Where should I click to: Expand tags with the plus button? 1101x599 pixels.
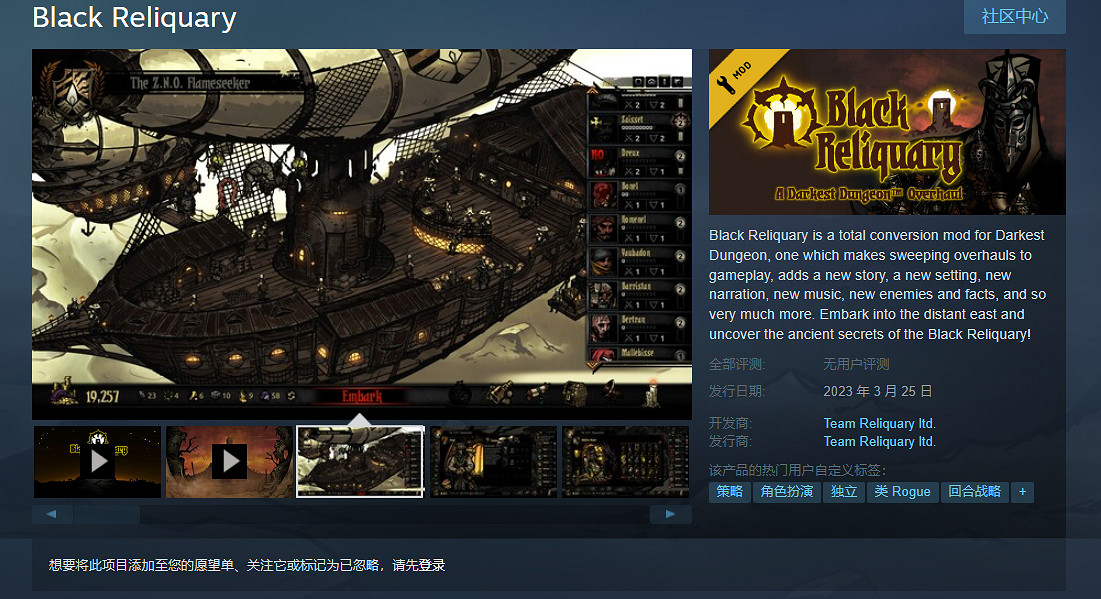point(1022,492)
